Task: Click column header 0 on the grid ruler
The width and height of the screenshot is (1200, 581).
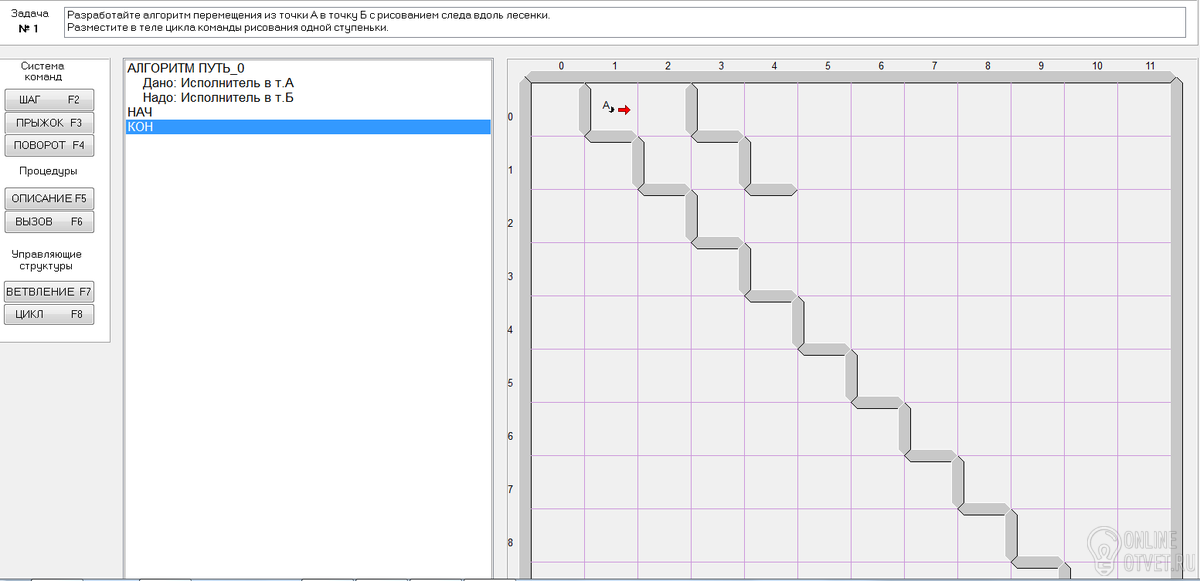Action: pyautogui.click(x=561, y=66)
